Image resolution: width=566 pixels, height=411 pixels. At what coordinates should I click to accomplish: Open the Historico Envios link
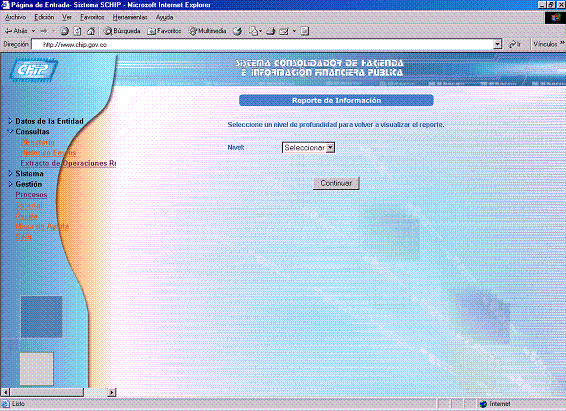coord(48,153)
